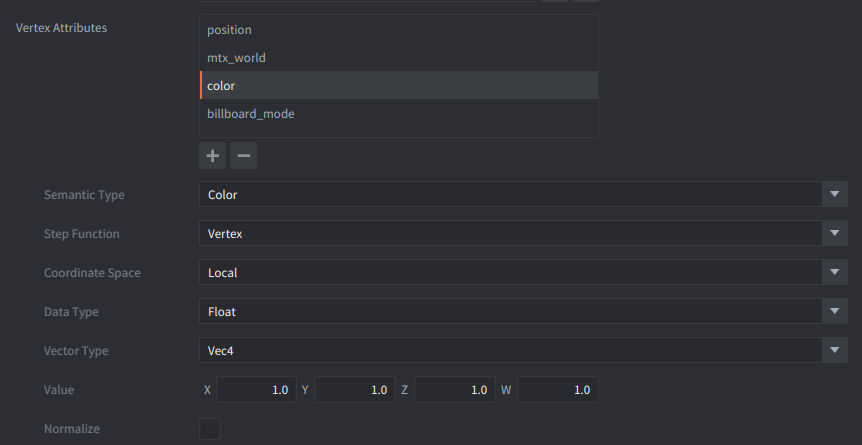The image size is (862, 445).
Task: Click the minus icon to remove attribute
Action: (x=243, y=156)
